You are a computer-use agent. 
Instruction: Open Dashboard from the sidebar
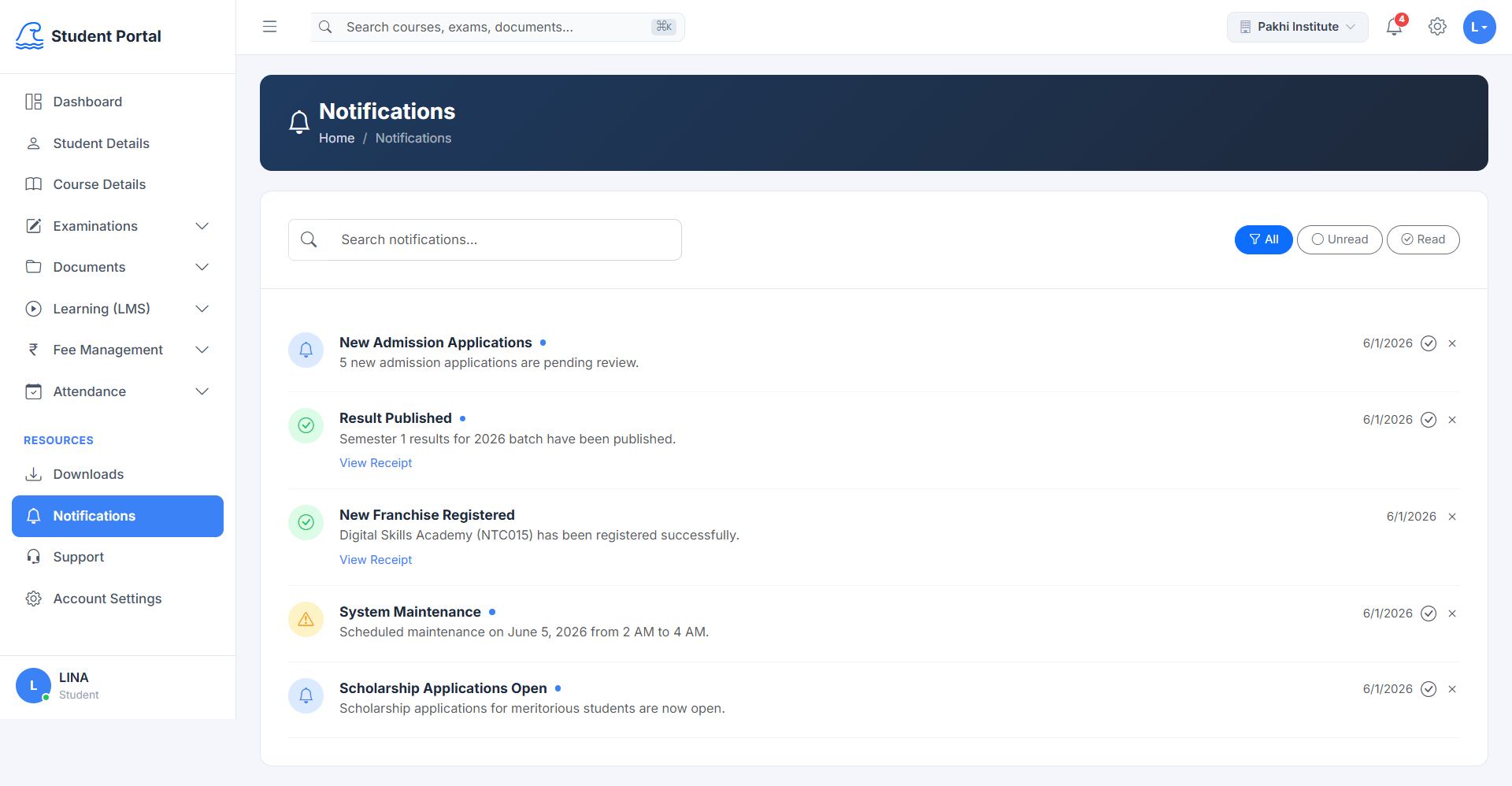coord(117,102)
